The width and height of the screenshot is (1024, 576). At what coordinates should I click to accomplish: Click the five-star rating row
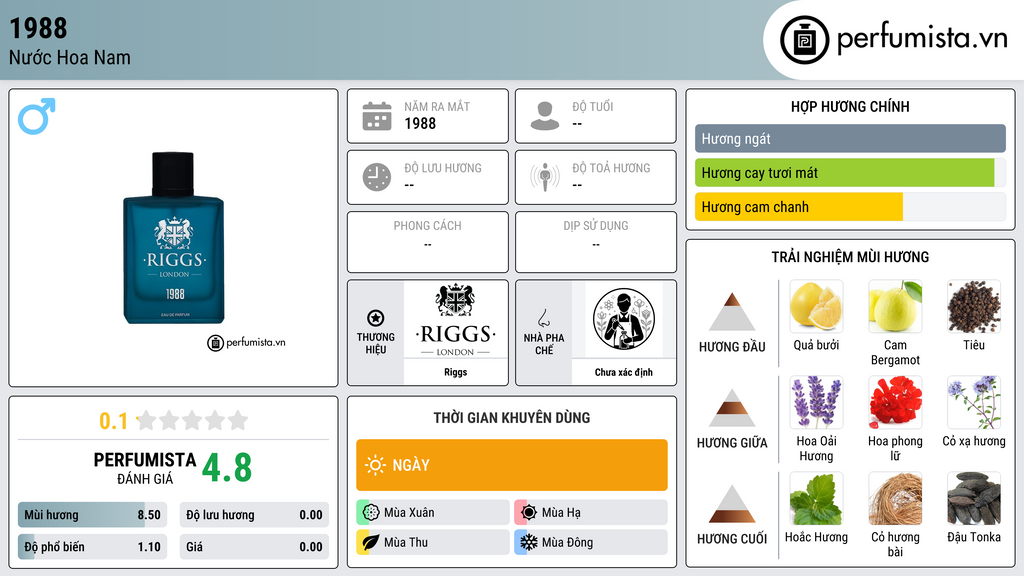192,420
